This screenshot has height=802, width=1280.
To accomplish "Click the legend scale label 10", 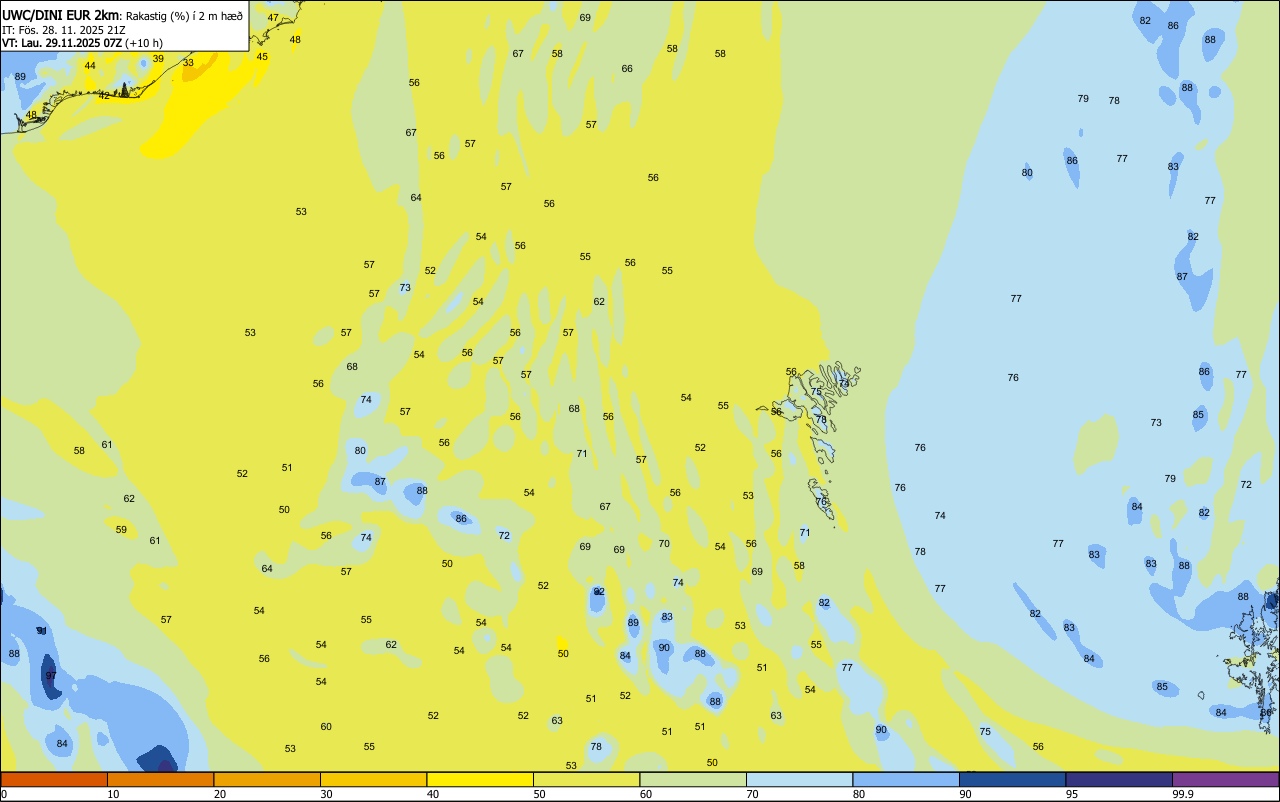I will point(113,794).
